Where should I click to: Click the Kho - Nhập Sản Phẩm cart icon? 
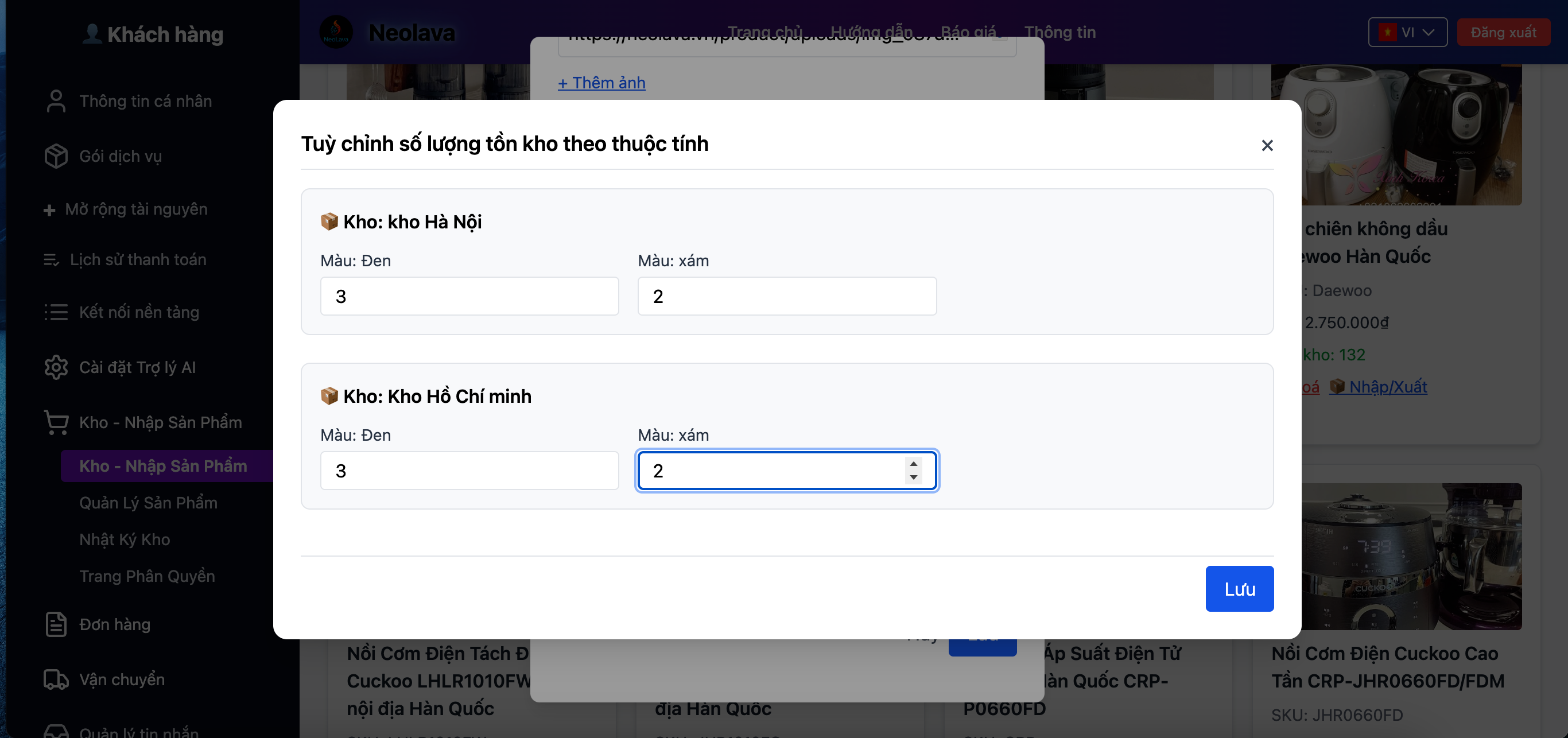tap(56, 422)
